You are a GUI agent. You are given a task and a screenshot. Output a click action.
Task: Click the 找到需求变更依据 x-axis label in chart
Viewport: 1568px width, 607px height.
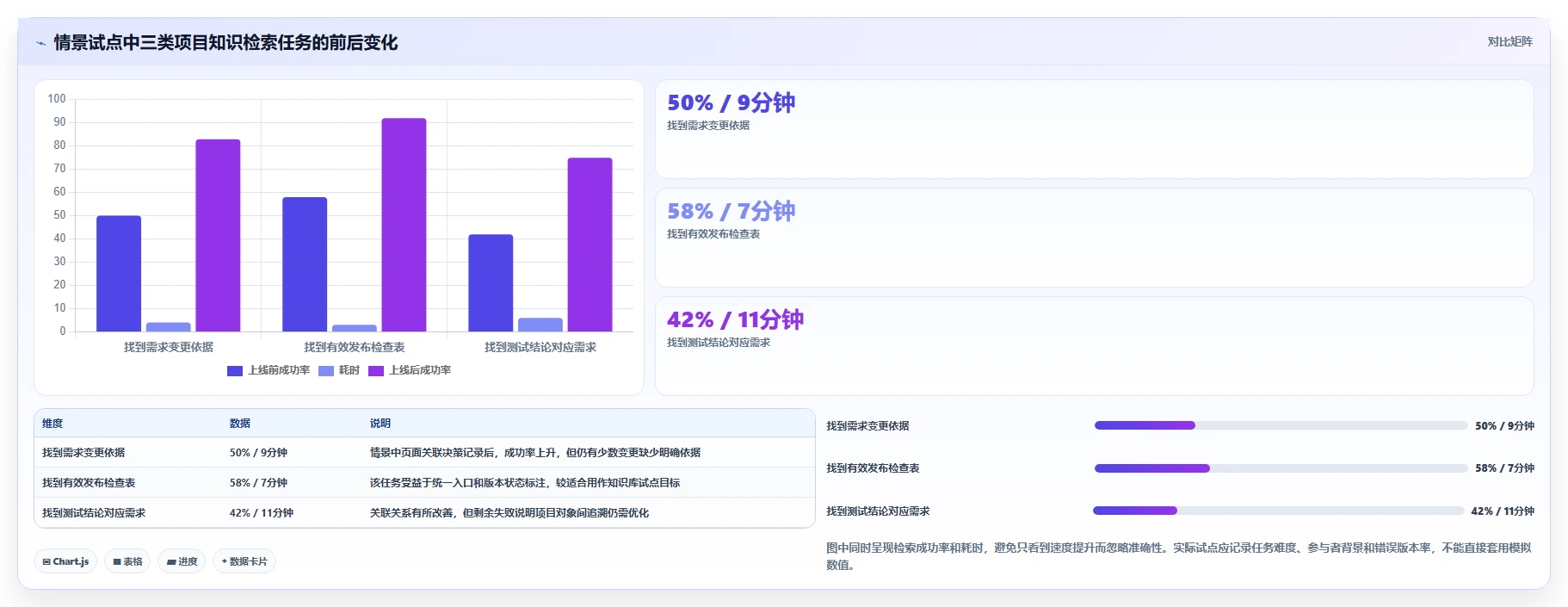[x=169, y=347]
